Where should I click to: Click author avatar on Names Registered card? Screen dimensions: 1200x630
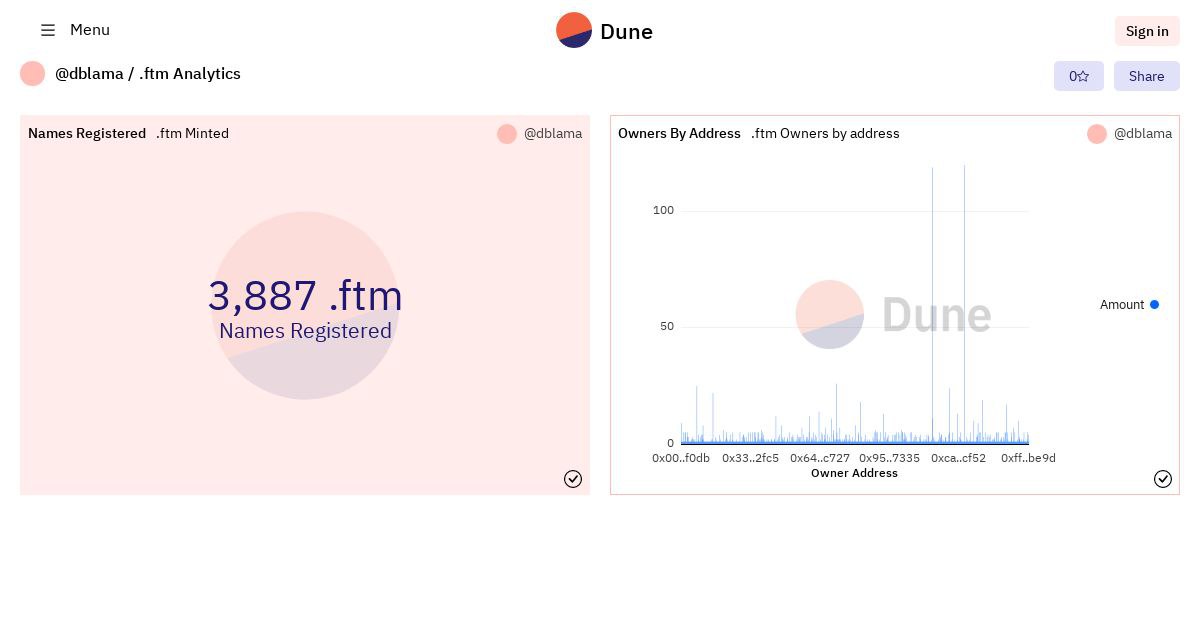click(x=507, y=134)
